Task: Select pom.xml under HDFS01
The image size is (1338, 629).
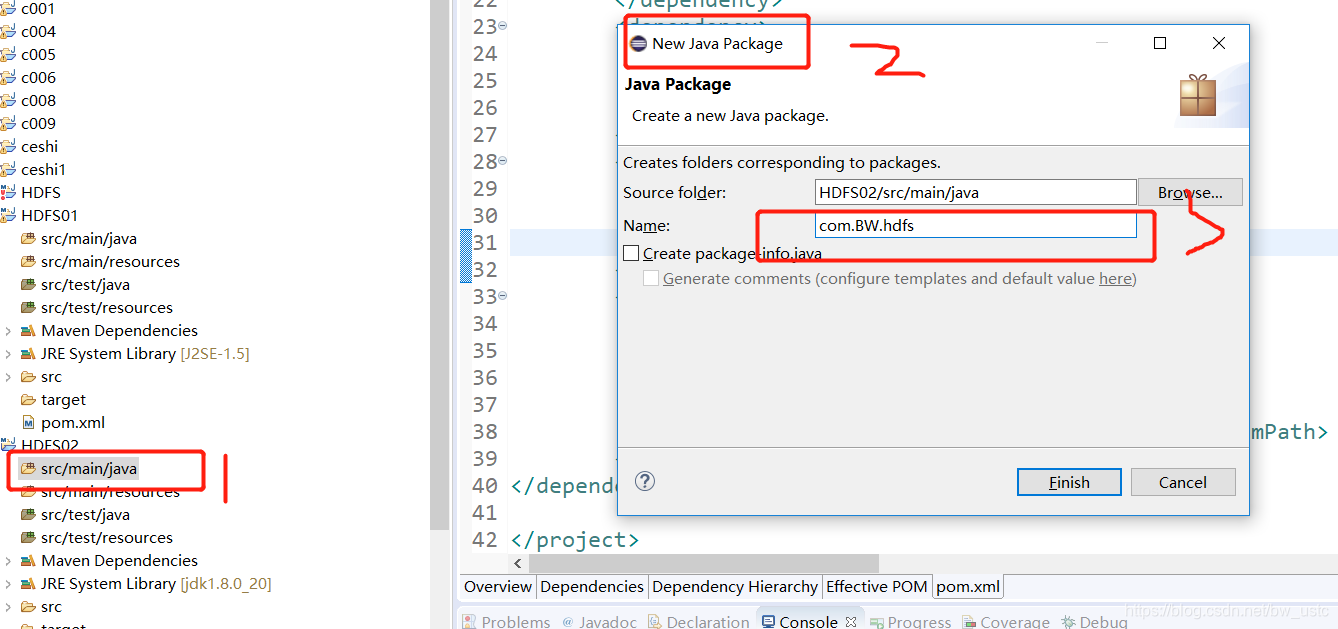Action: pos(73,422)
